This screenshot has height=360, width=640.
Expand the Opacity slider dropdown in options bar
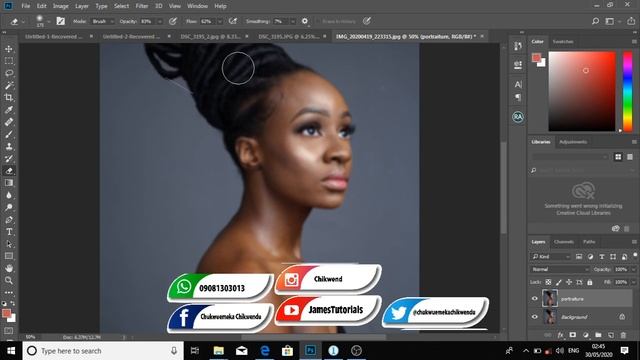pos(160,21)
